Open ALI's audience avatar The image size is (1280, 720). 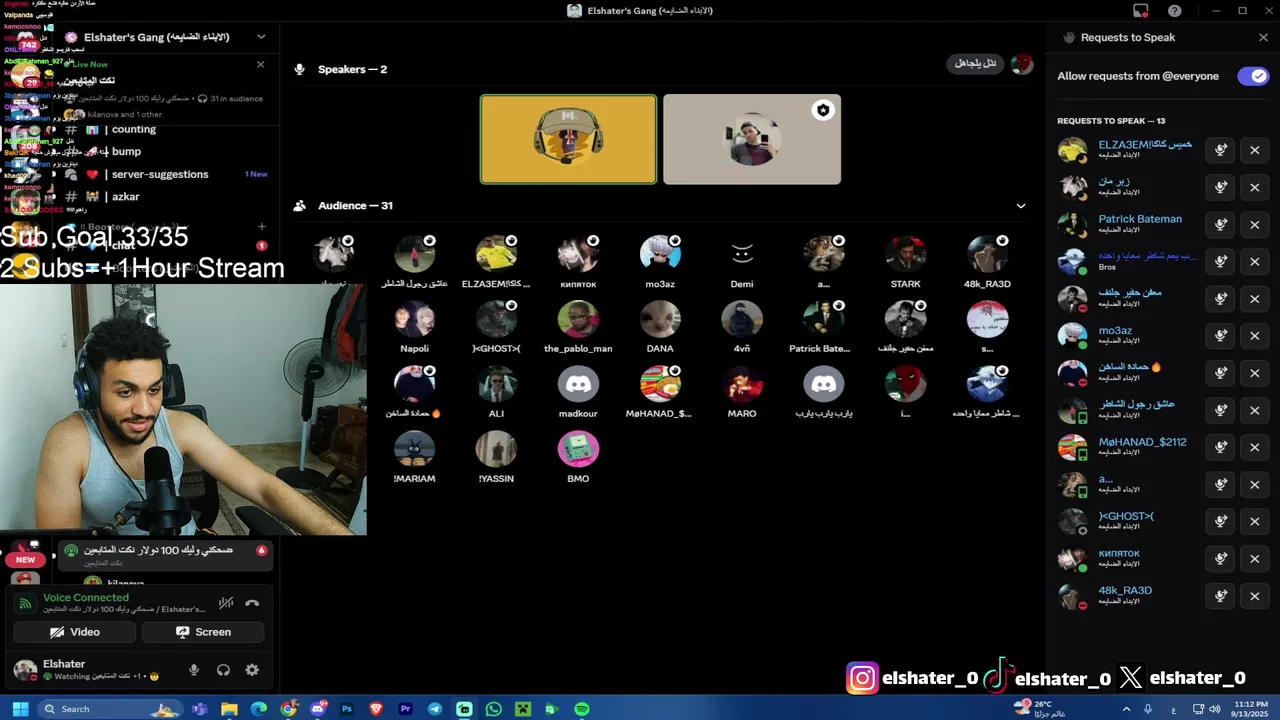pyautogui.click(x=496, y=384)
